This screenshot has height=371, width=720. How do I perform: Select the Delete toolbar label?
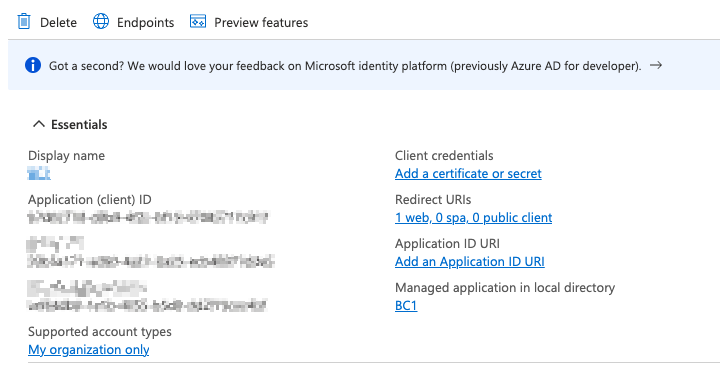click(58, 22)
